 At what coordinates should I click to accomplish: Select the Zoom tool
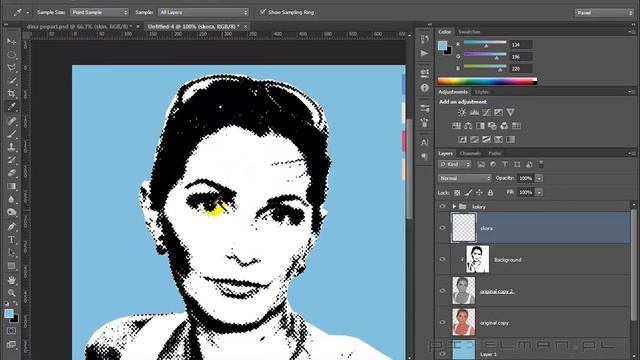[11, 293]
